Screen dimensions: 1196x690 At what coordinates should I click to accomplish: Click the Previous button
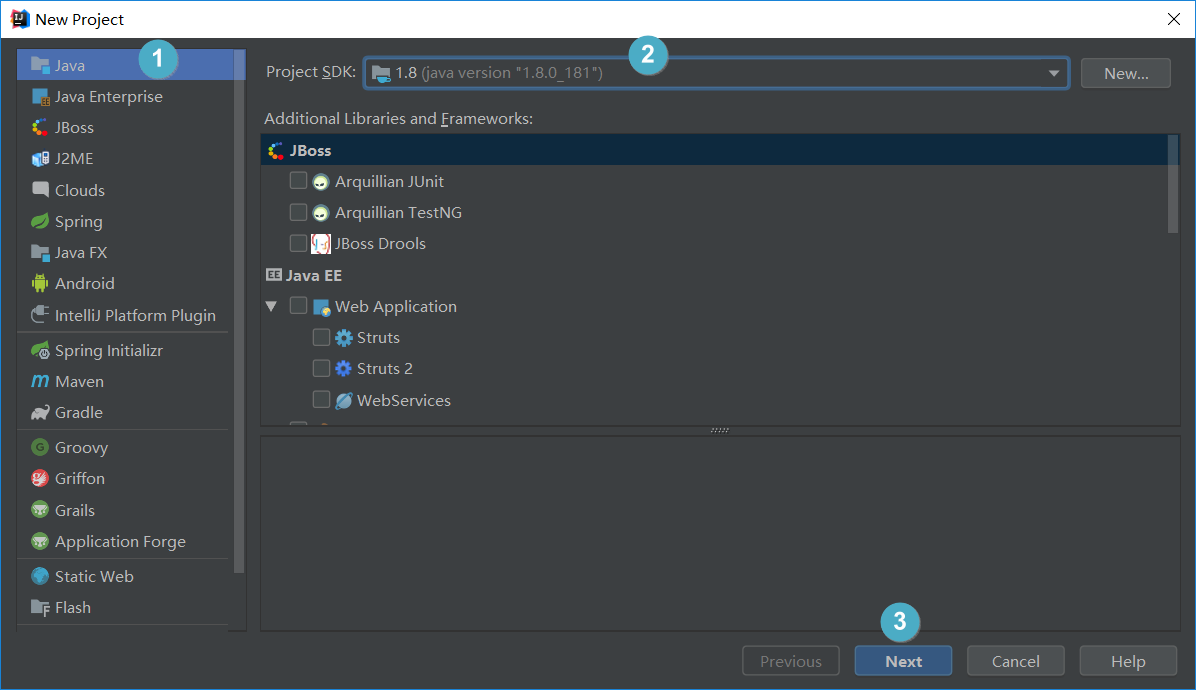coord(791,661)
